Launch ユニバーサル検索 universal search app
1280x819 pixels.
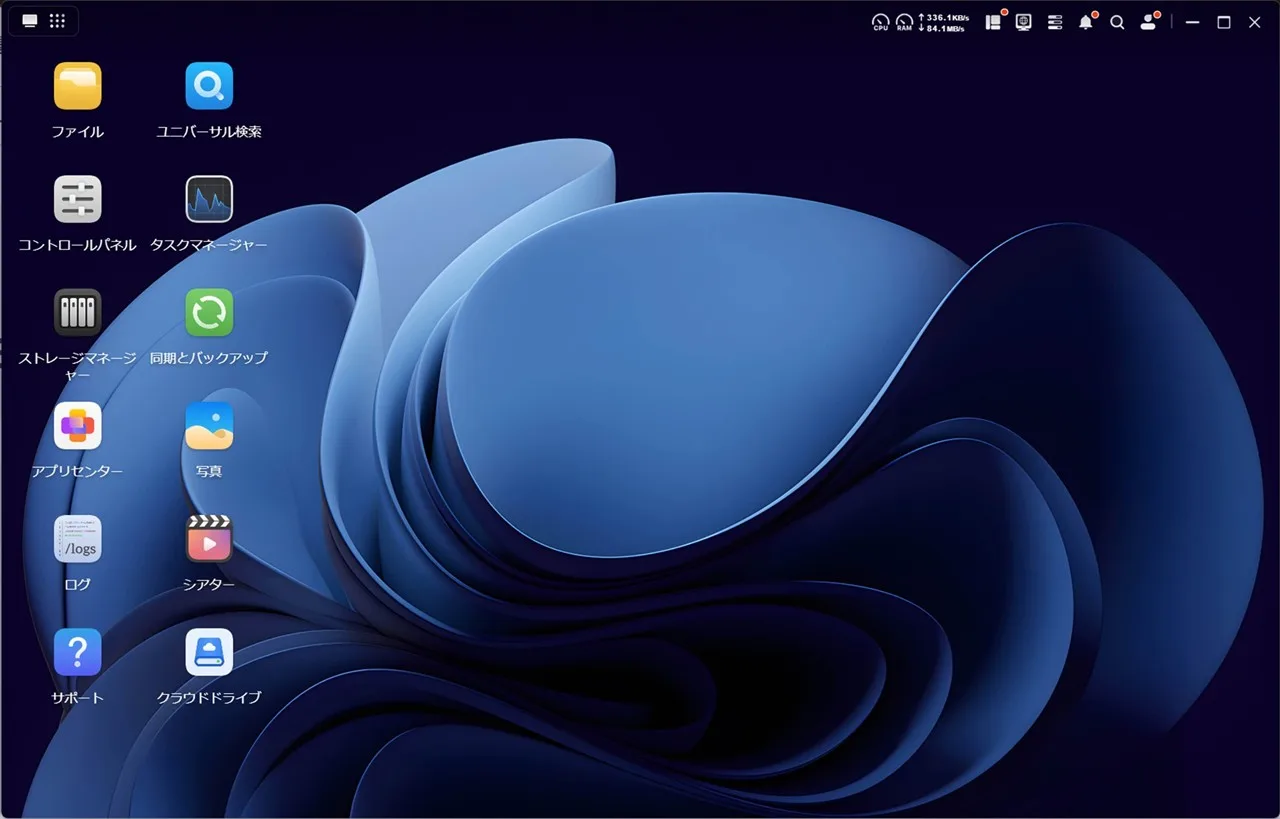(x=209, y=87)
